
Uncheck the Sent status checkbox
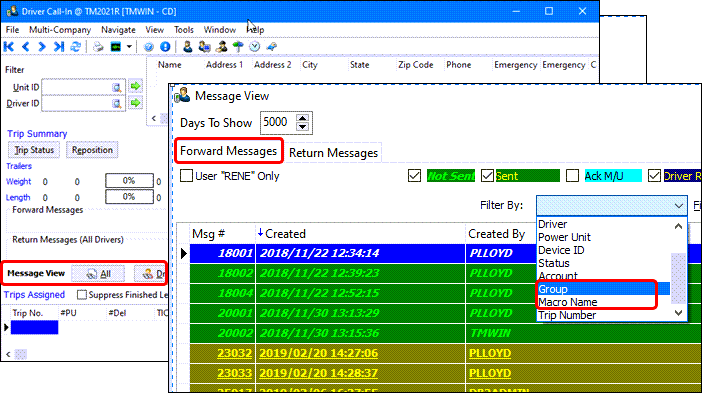(x=487, y=175)
